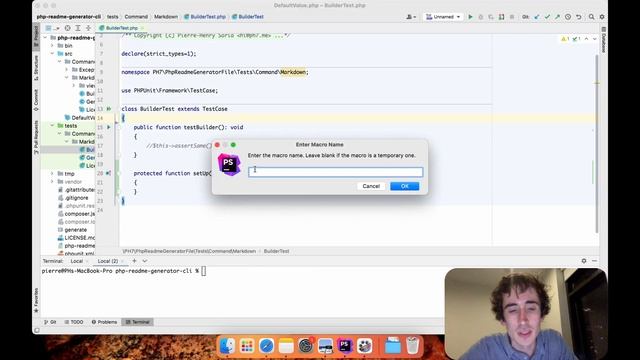Select the .gitignore file in project tree
Screen dimensions: 640x360
coord(76,198)
